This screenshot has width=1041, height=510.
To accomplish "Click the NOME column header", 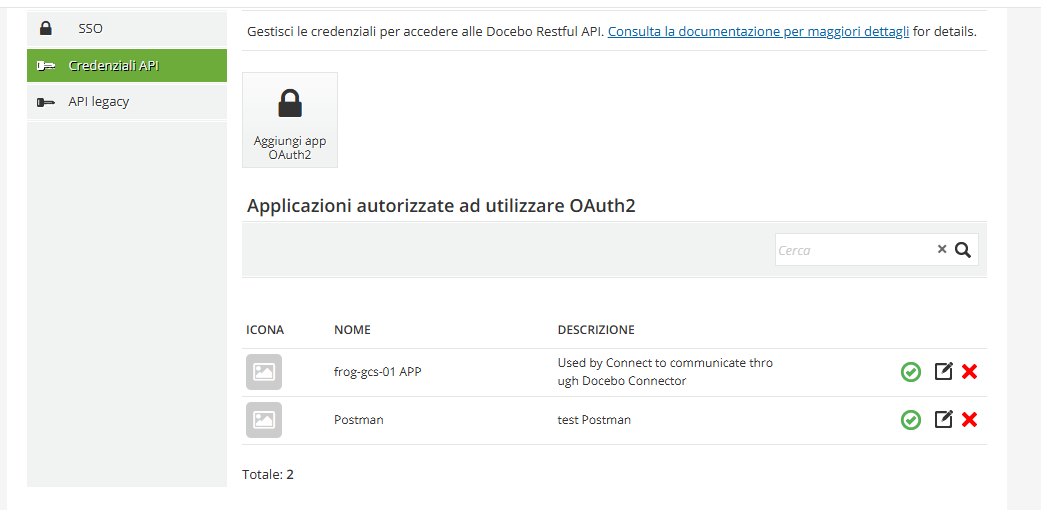I will (x=352, y=329).
